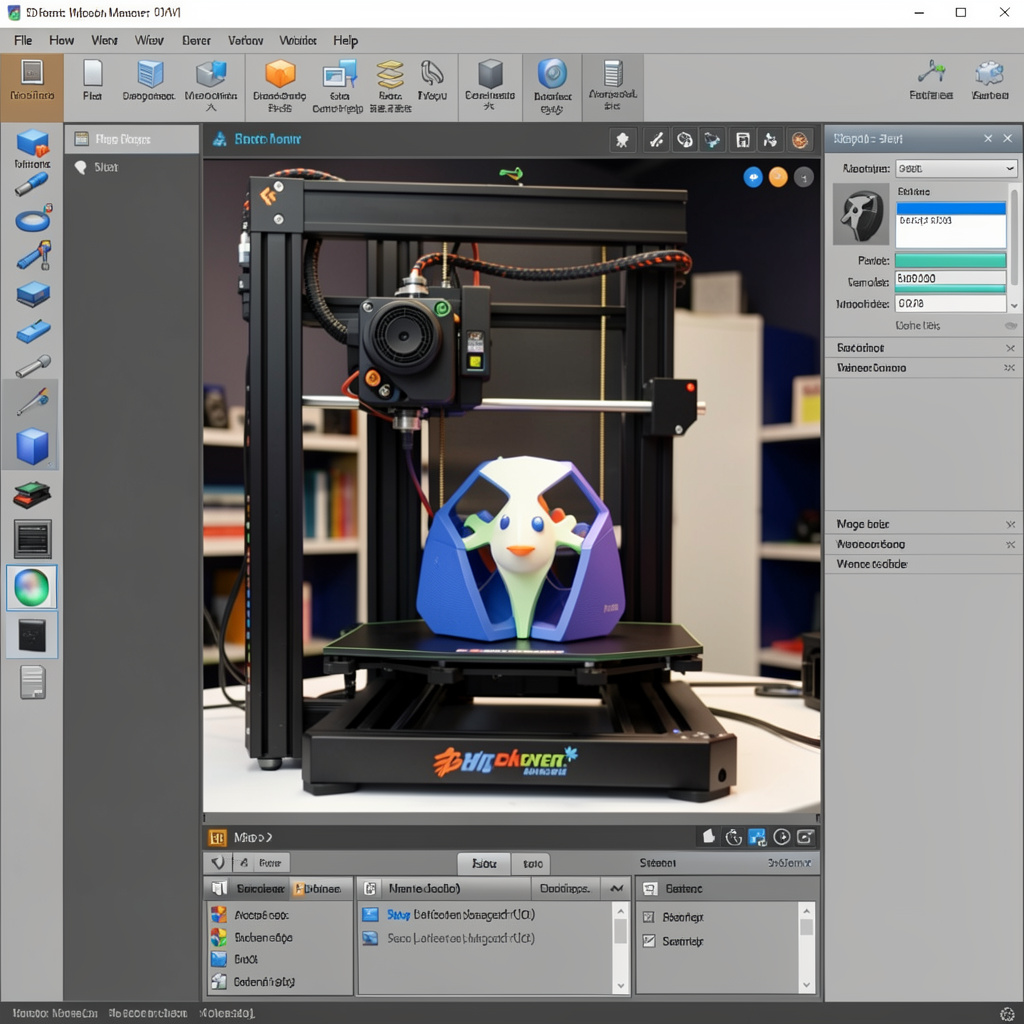Viewport: 1024px width, 1024px height.
Task: Click the blue round speaker ribbon icon
Action: coord(552,73)
